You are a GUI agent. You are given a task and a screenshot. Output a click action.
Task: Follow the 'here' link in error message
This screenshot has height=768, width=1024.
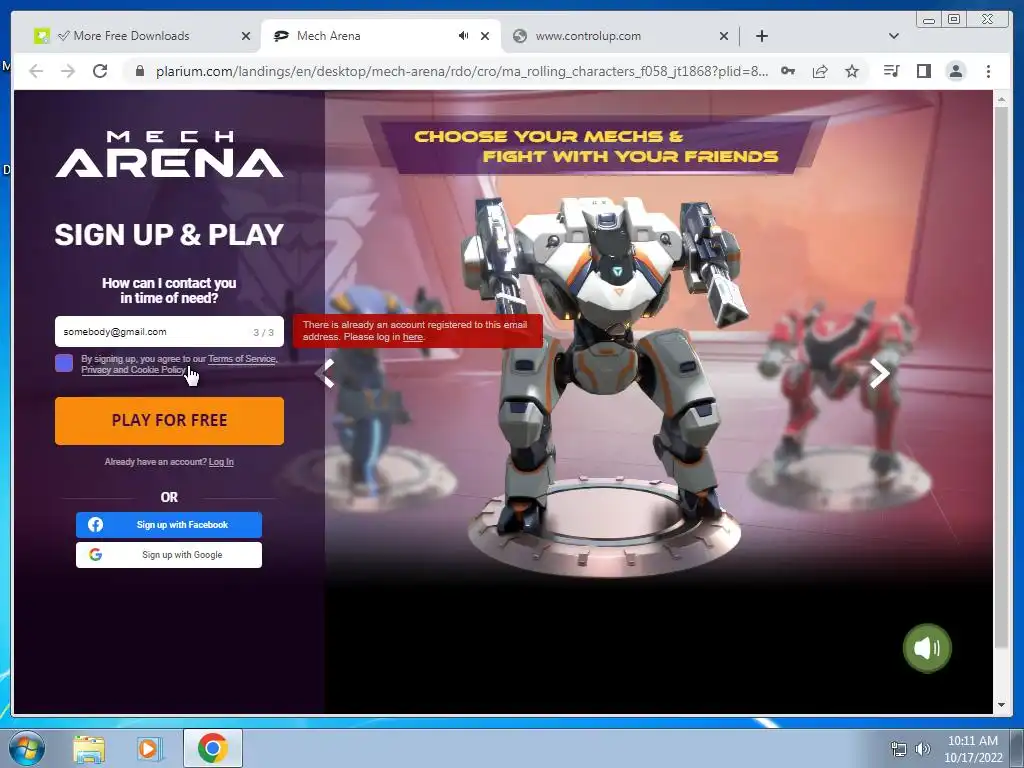tap(413, 337)
